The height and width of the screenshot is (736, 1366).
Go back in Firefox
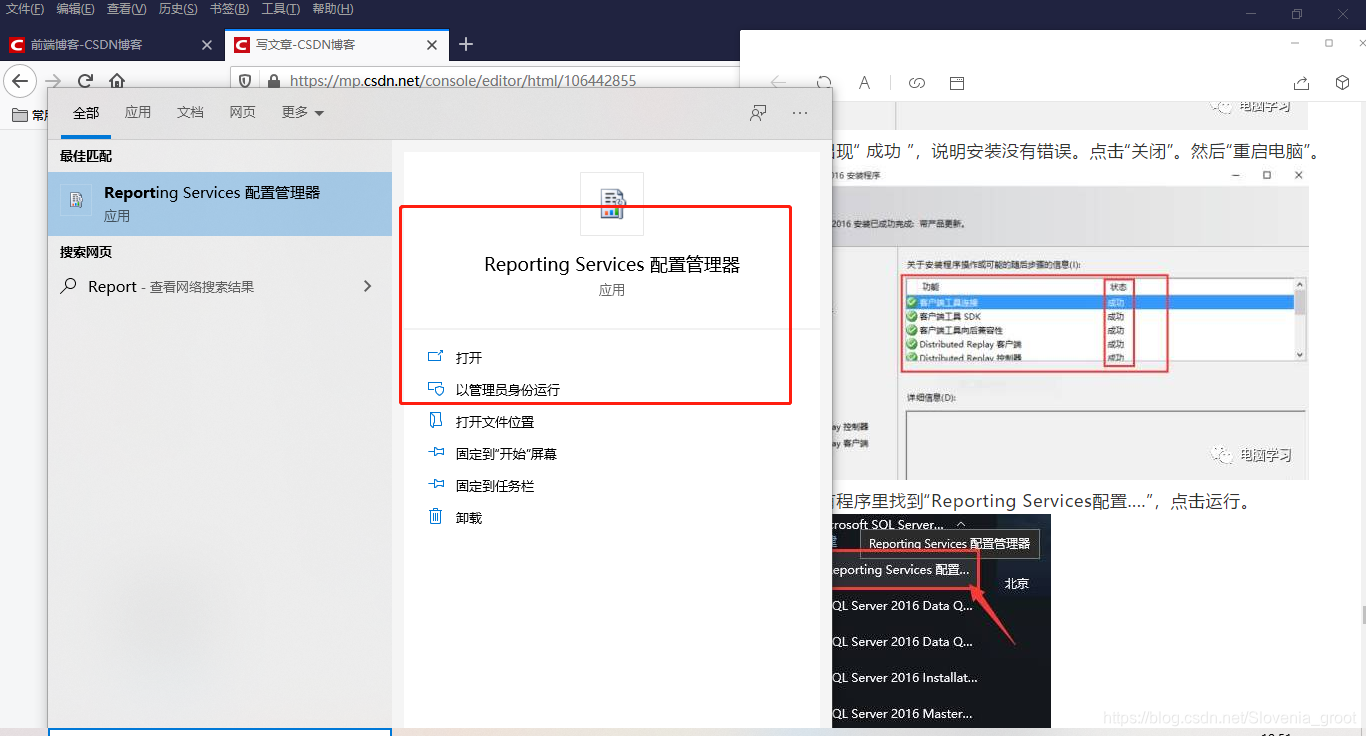point(21,81)
